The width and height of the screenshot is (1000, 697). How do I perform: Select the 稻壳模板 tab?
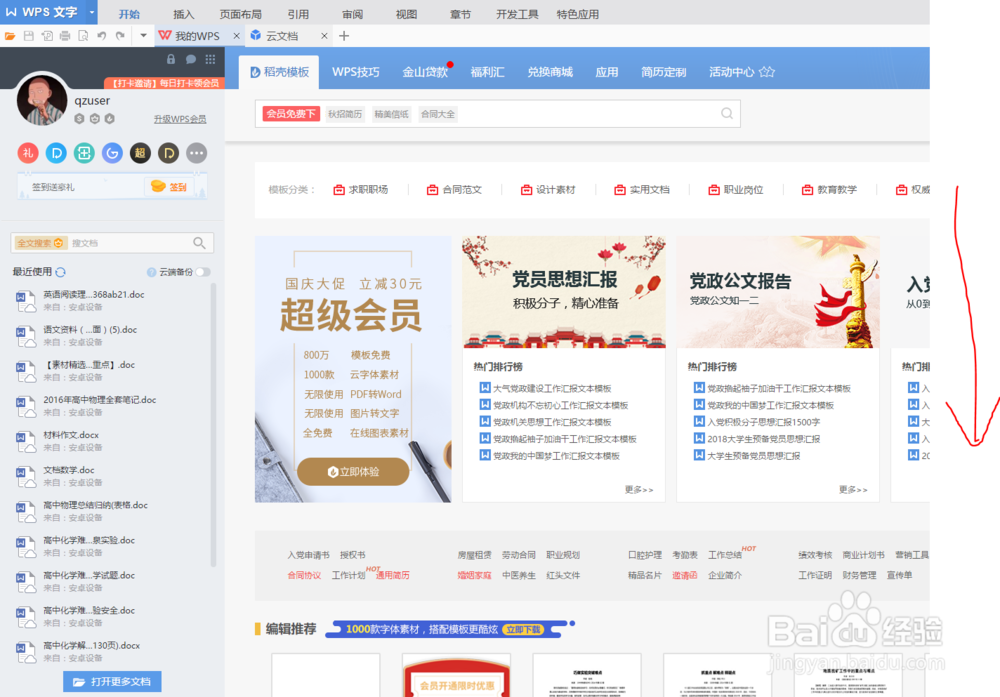tap(279, 72)
